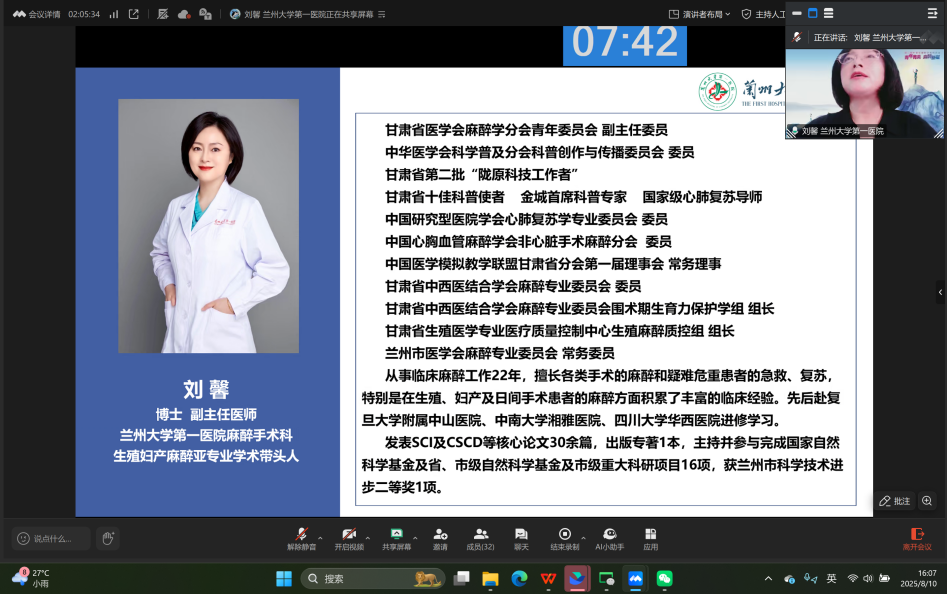Image resolution: width=947 pixels, height=594 pixels.
Task: Expand recording options next to 结束录制
Action: (x=583, y=537)
